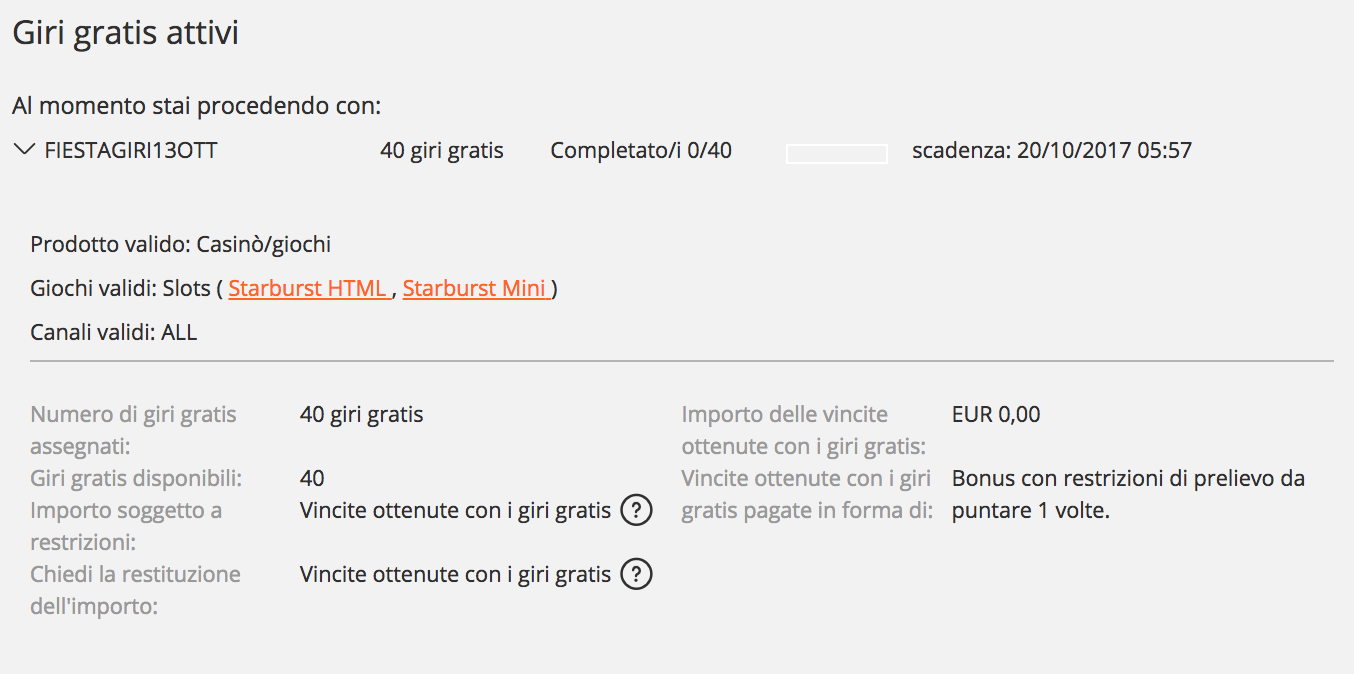Viewport: 1354px width, 674px height.
Task: Click the scadenza 20/10/2017 05:57 expiry text
Action: coord(1052,151)
